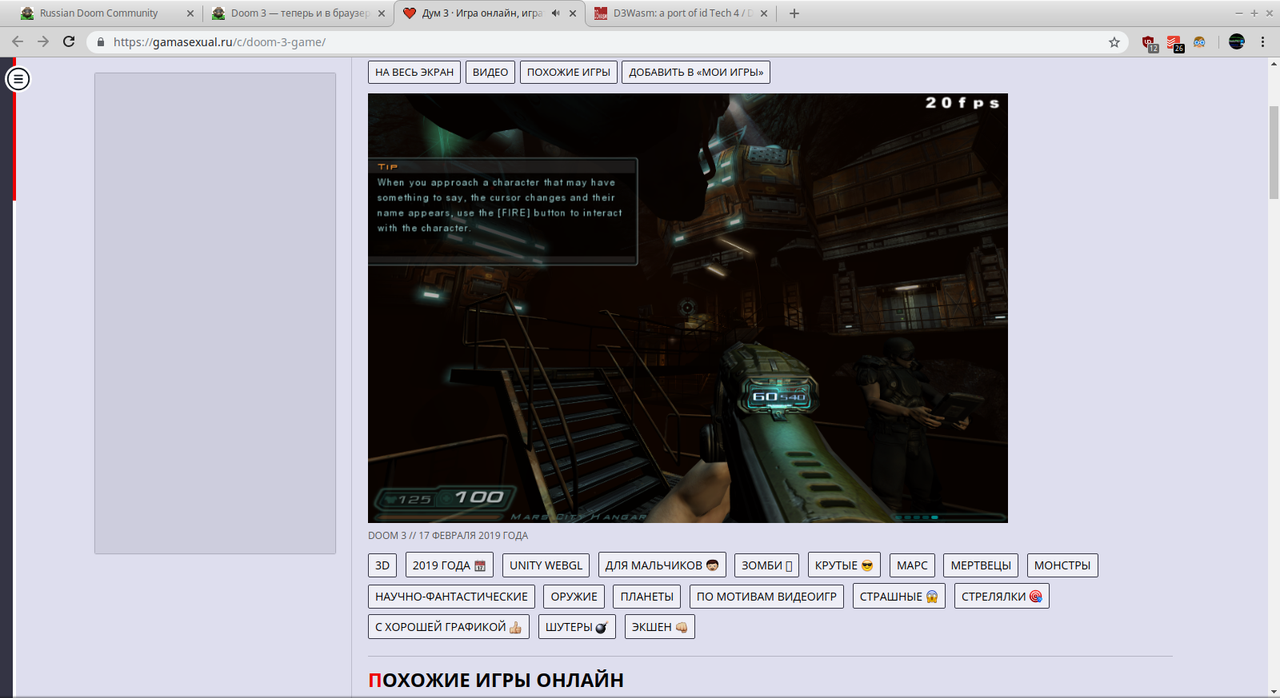Select the 2019 ГОДА tag
Viewport: 1280px width, 698px height.
click(x=449, y=565)
